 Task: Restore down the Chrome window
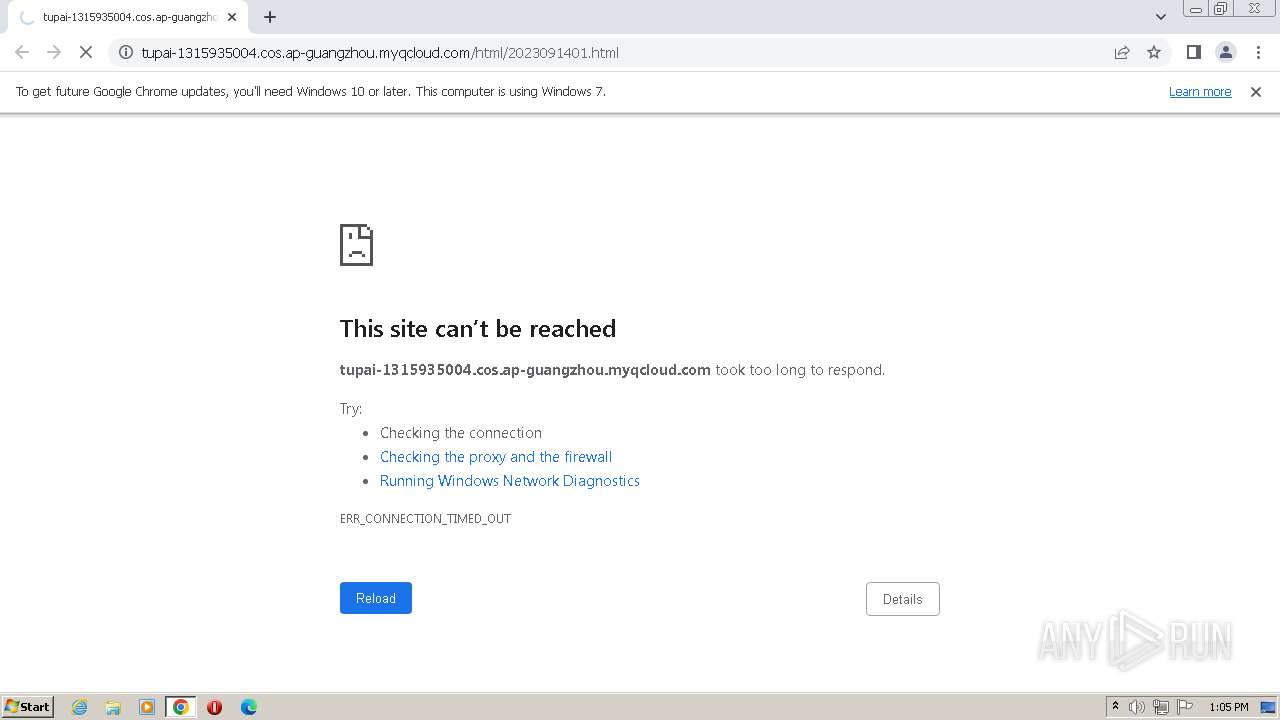(x=1221, y=9)
